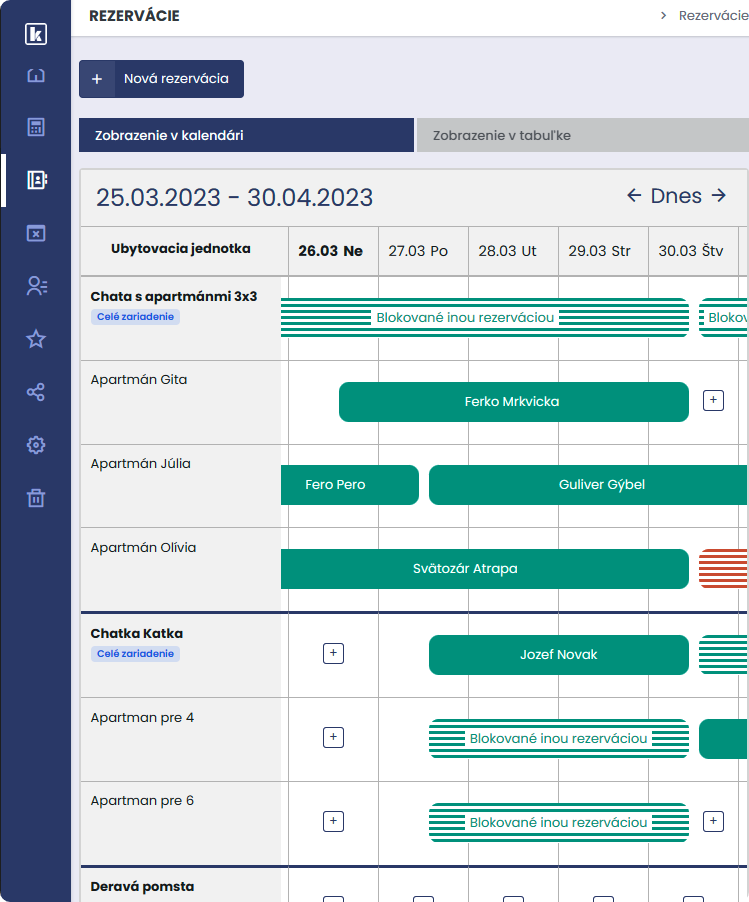Click the date range 25.03.2023 – 30.04.2023

click(x=235, y=197)
